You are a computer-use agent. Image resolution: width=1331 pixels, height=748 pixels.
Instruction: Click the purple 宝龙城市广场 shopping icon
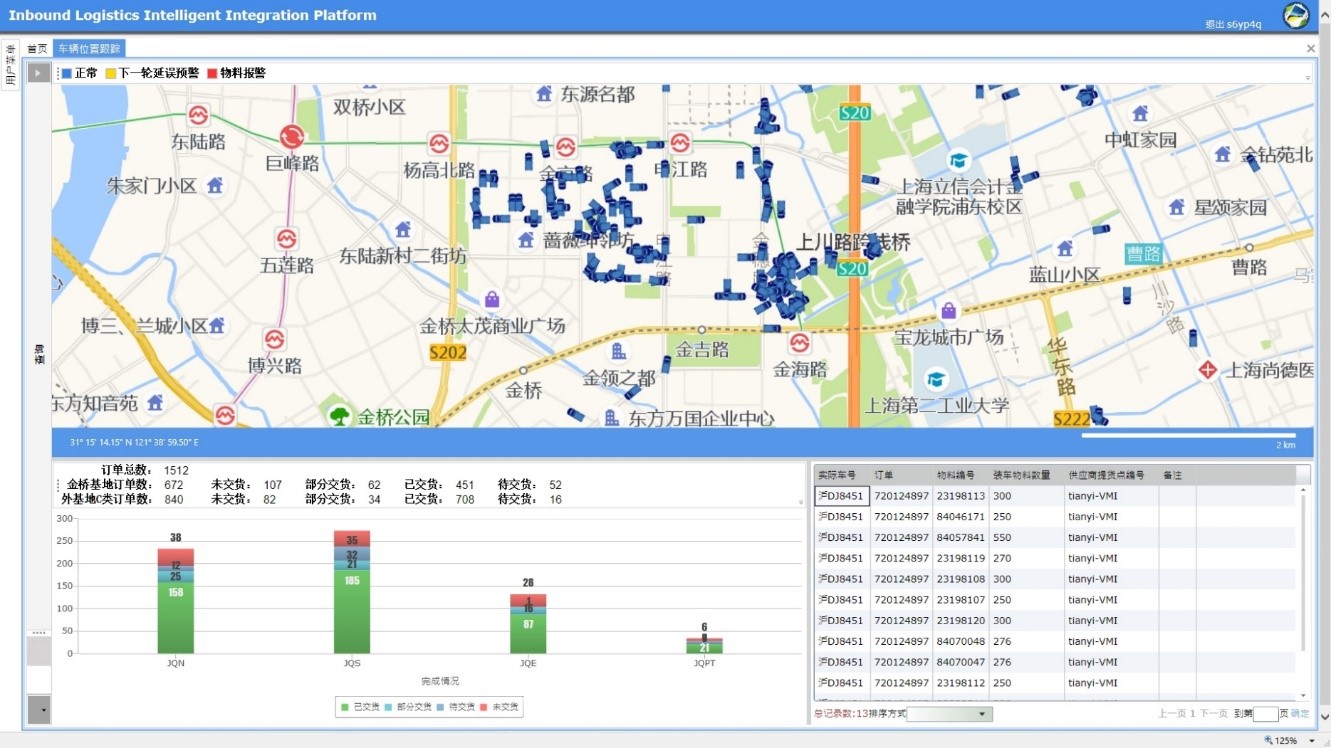tap(949, 310)
